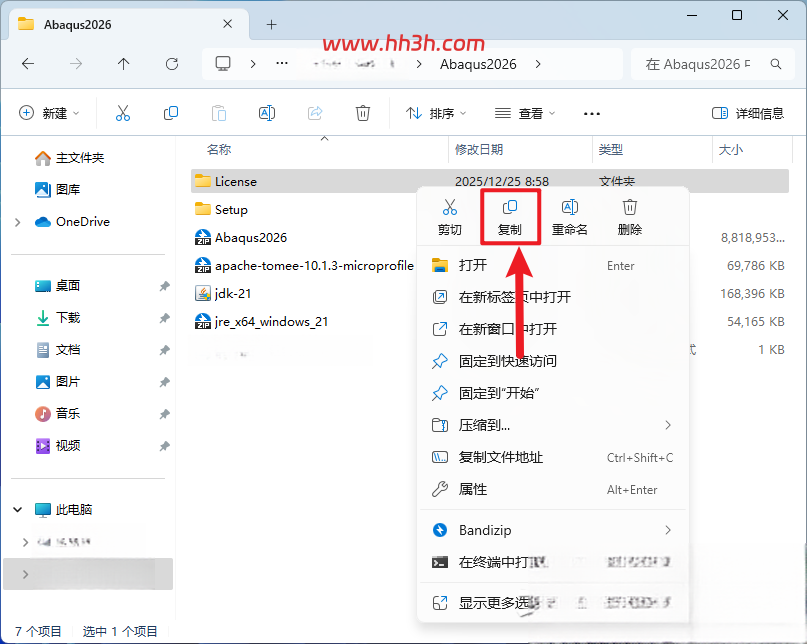
Task: Open the Sort (排序) dropdown
Action: tap(435, 113)
